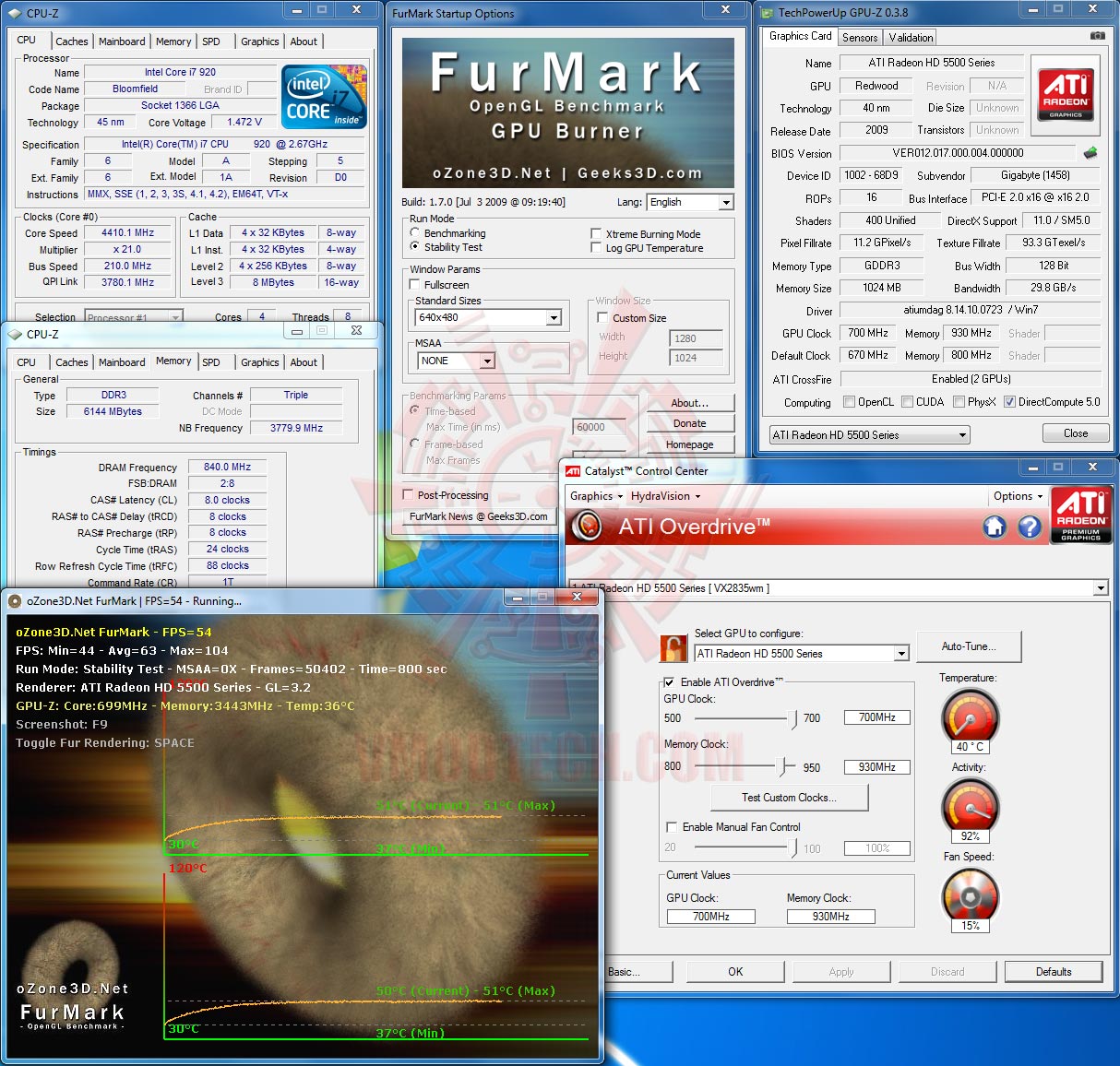Toggle the DirectCompute 5.0 checkbox
The height and width of the screenshot is (1066, 1120).
coord(1009,402)
